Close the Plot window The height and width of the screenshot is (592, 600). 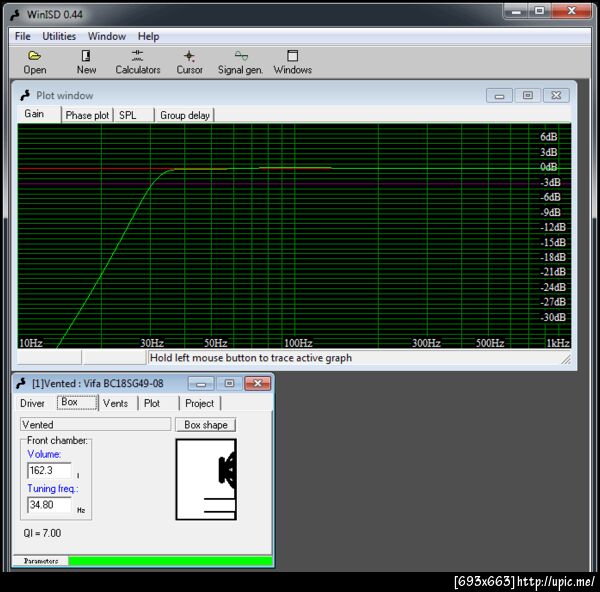pyautogui.click(x=556, y=95)
